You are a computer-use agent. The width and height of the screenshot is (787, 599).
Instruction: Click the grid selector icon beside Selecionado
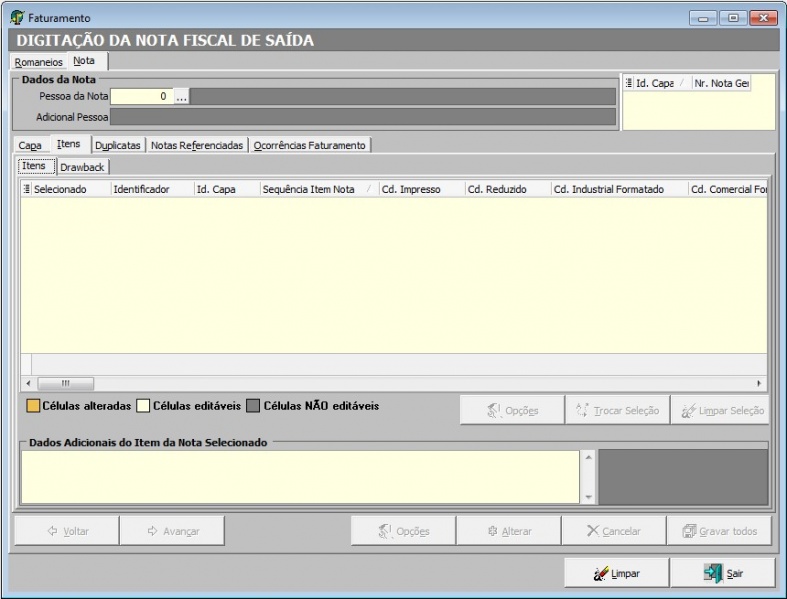click(27, 189)
